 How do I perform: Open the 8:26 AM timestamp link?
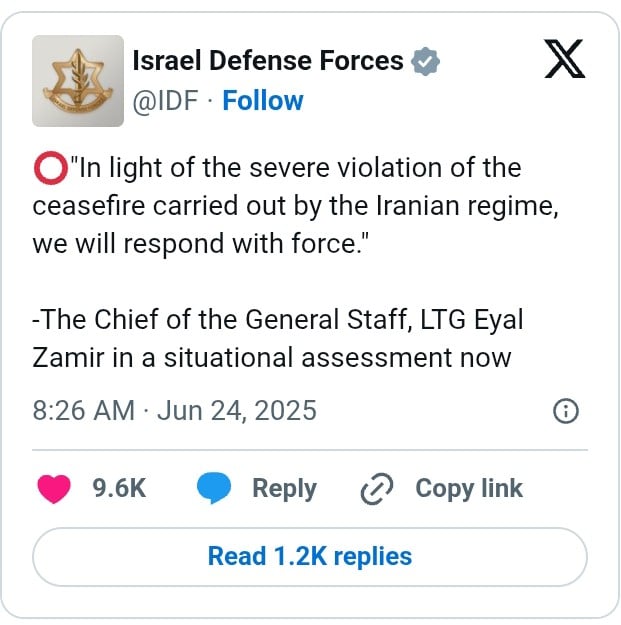(84, 411)
